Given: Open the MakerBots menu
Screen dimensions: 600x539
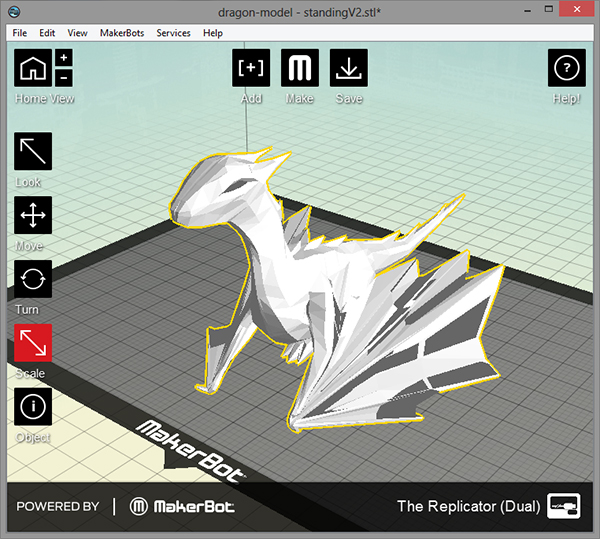Looking at the screenshot, I should tap(122, 33).
